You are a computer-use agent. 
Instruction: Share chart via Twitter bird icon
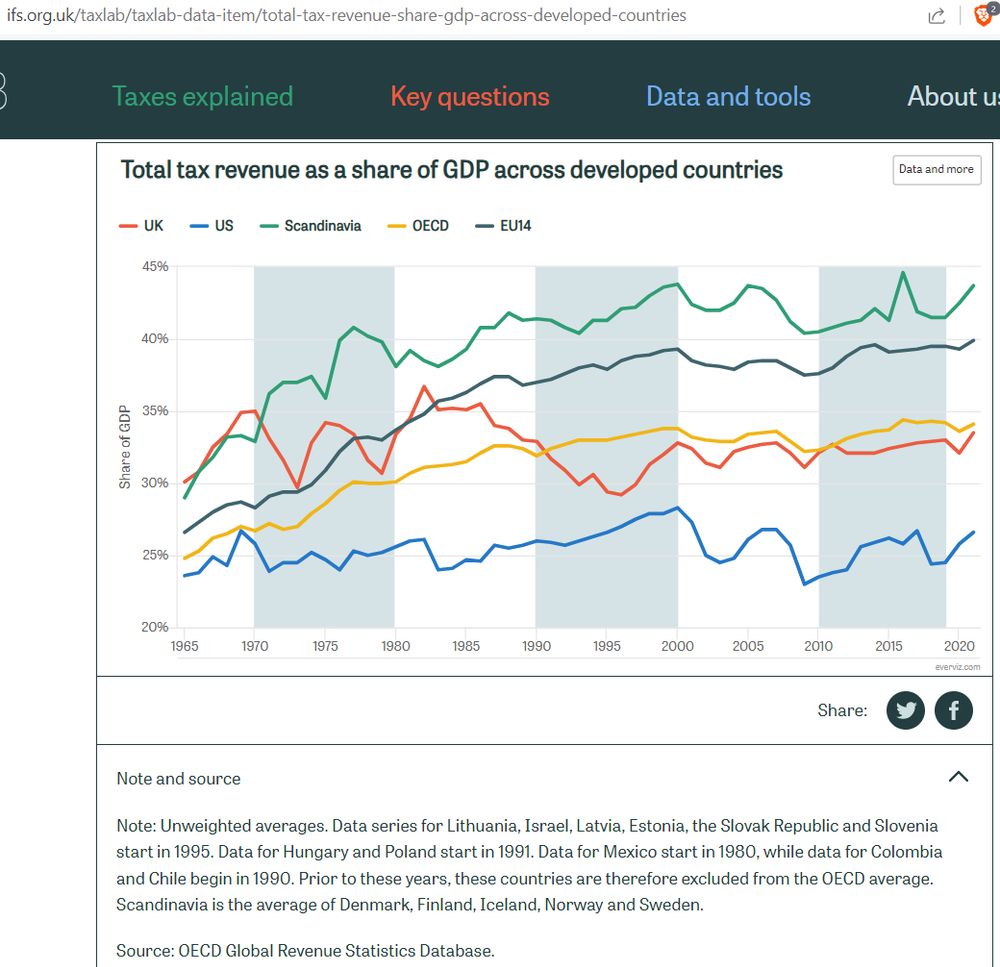point(905,710)
